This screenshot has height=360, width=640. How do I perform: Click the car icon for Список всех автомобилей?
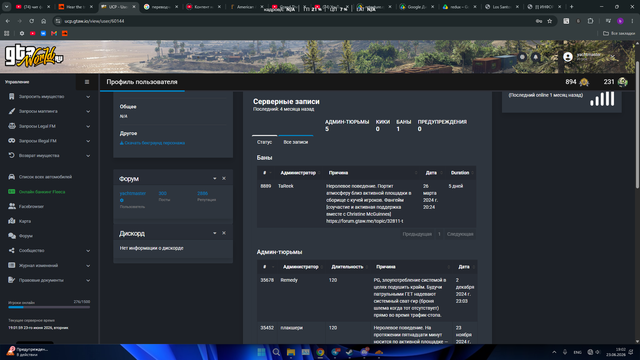click(x=11, y=177)
